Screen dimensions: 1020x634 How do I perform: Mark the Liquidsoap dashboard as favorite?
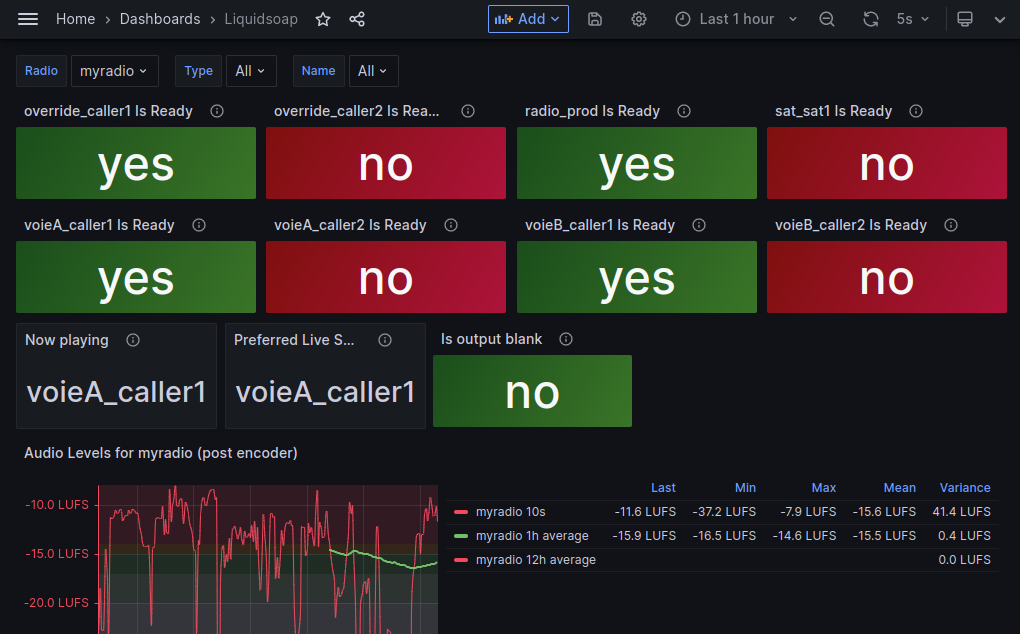click(323, 20)
